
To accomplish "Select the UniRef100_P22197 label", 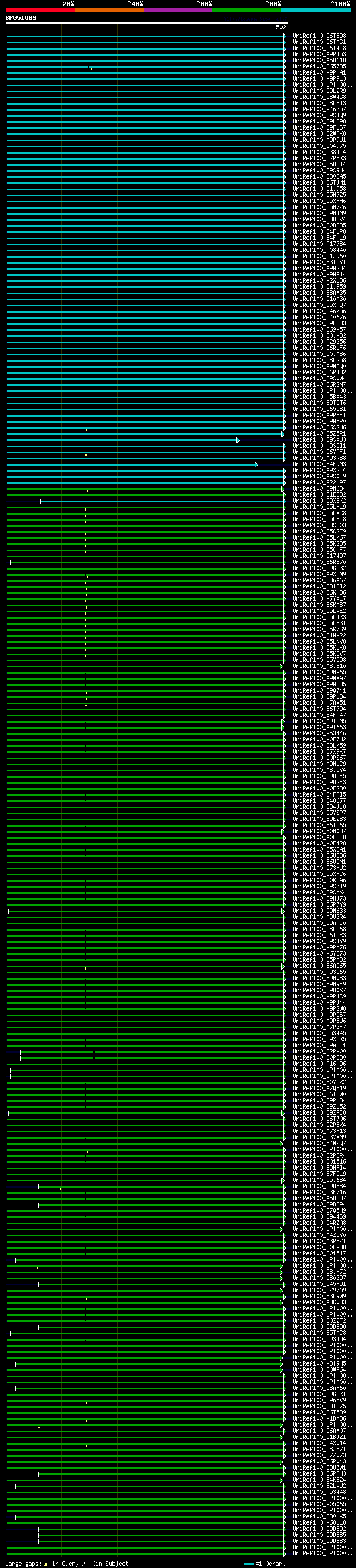I will tap(319, 482).
